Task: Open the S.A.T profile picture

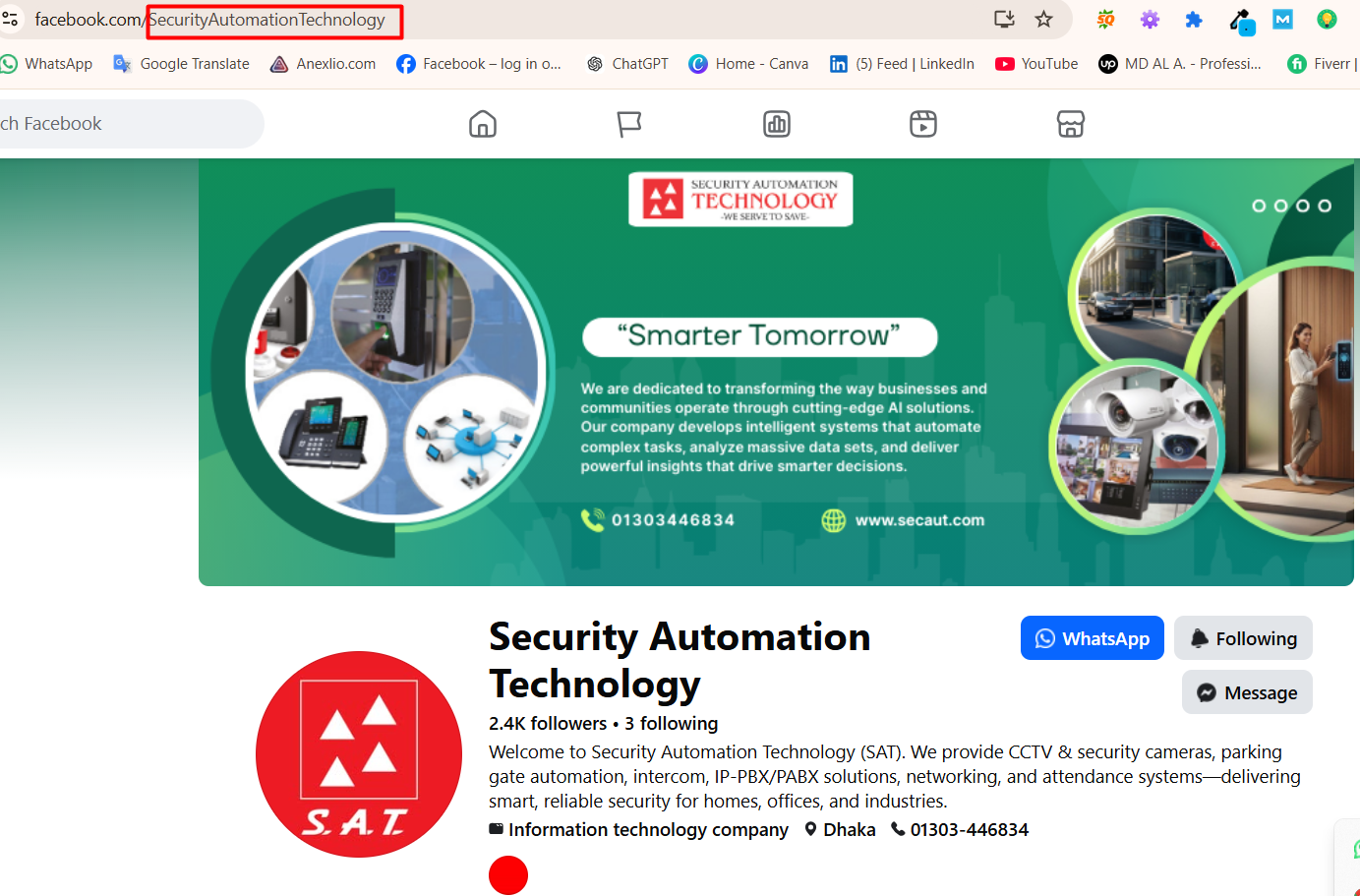Action: pyautogui.click(x=359, y=754)
